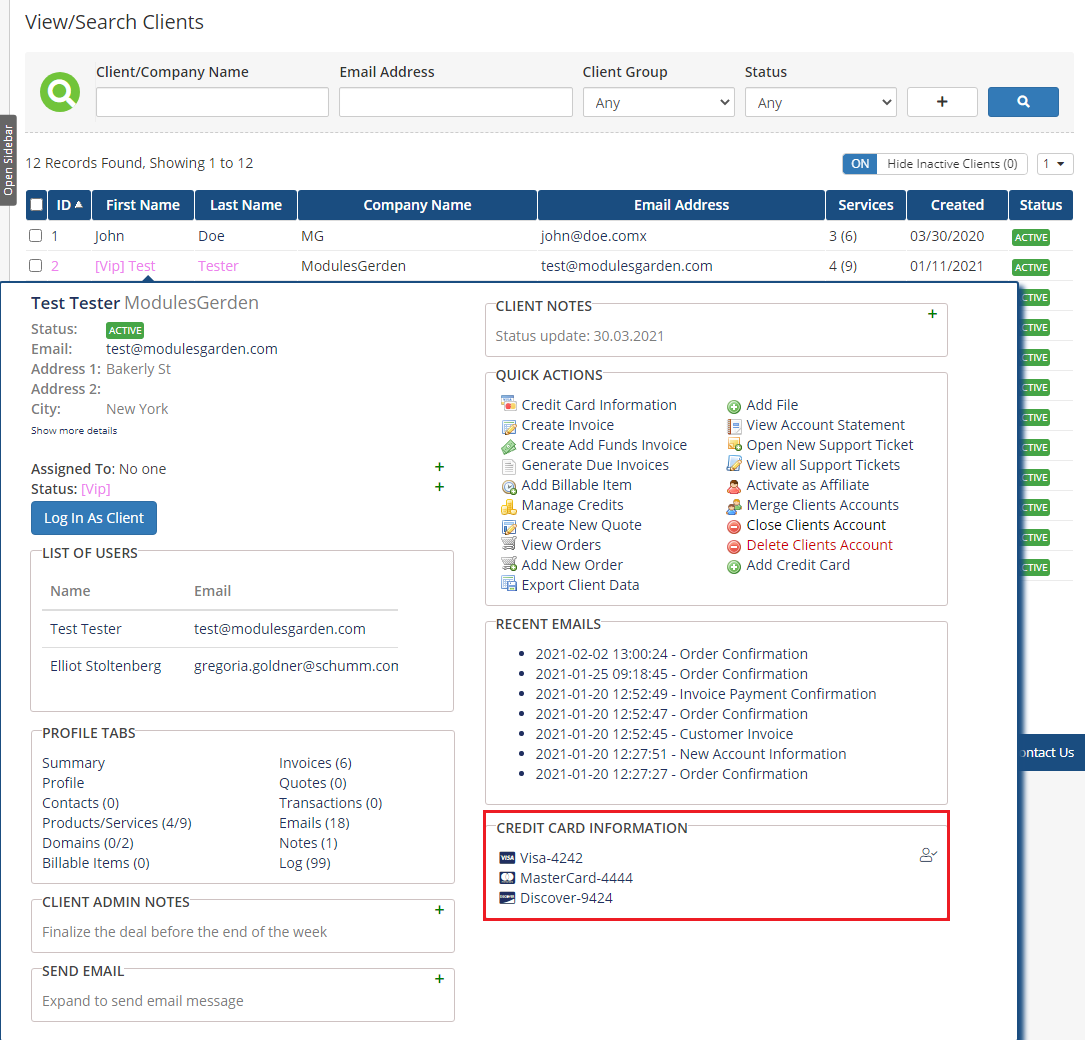The height and width of the screenshot is (1040, 1085).
Task: Expand the Assigned To plus control
Action: (439, 467)
